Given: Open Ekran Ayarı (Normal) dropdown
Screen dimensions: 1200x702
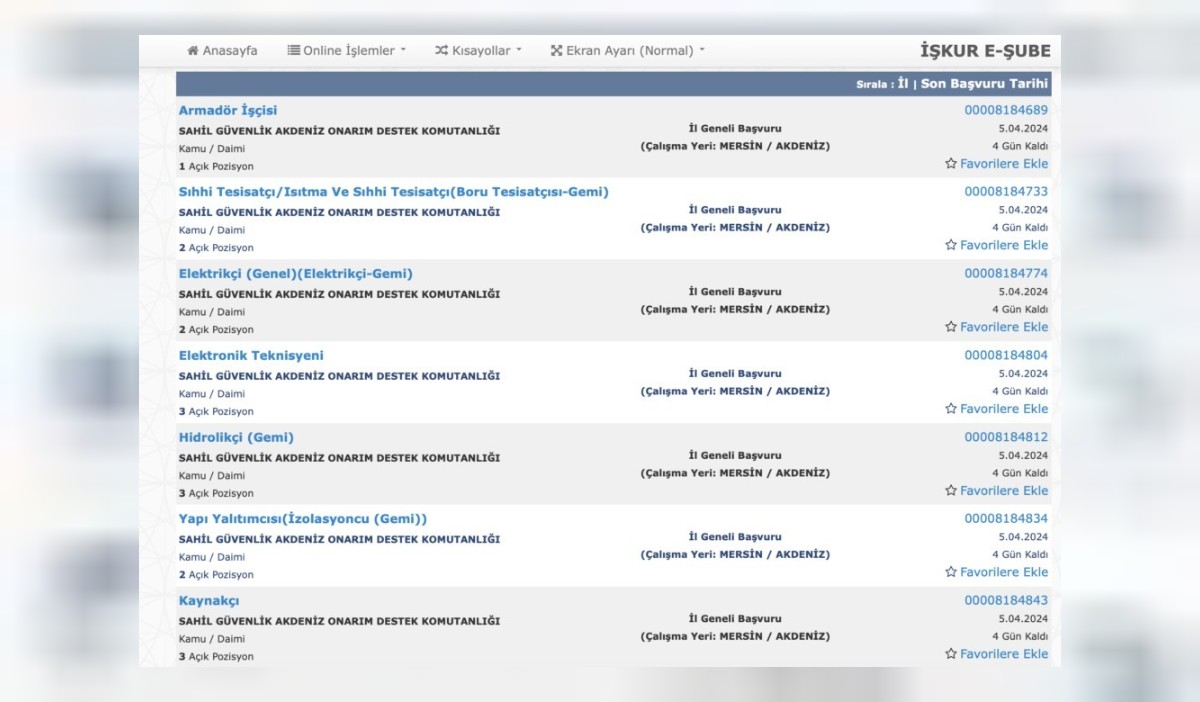Looking at the screenshot, I should pyautogui.click(x=627, y=51).
